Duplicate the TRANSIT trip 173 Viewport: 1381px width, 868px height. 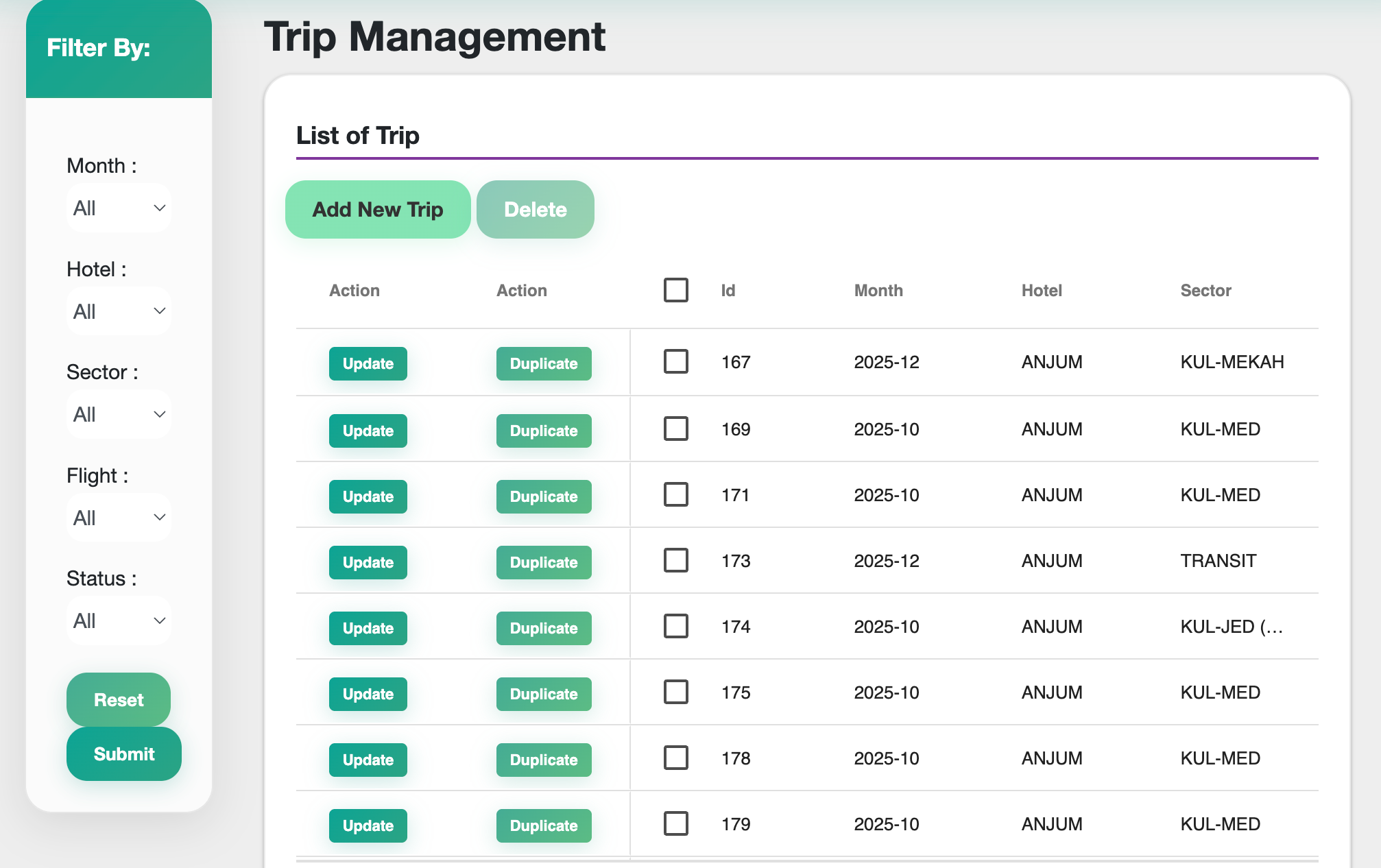tap(544, 562)
